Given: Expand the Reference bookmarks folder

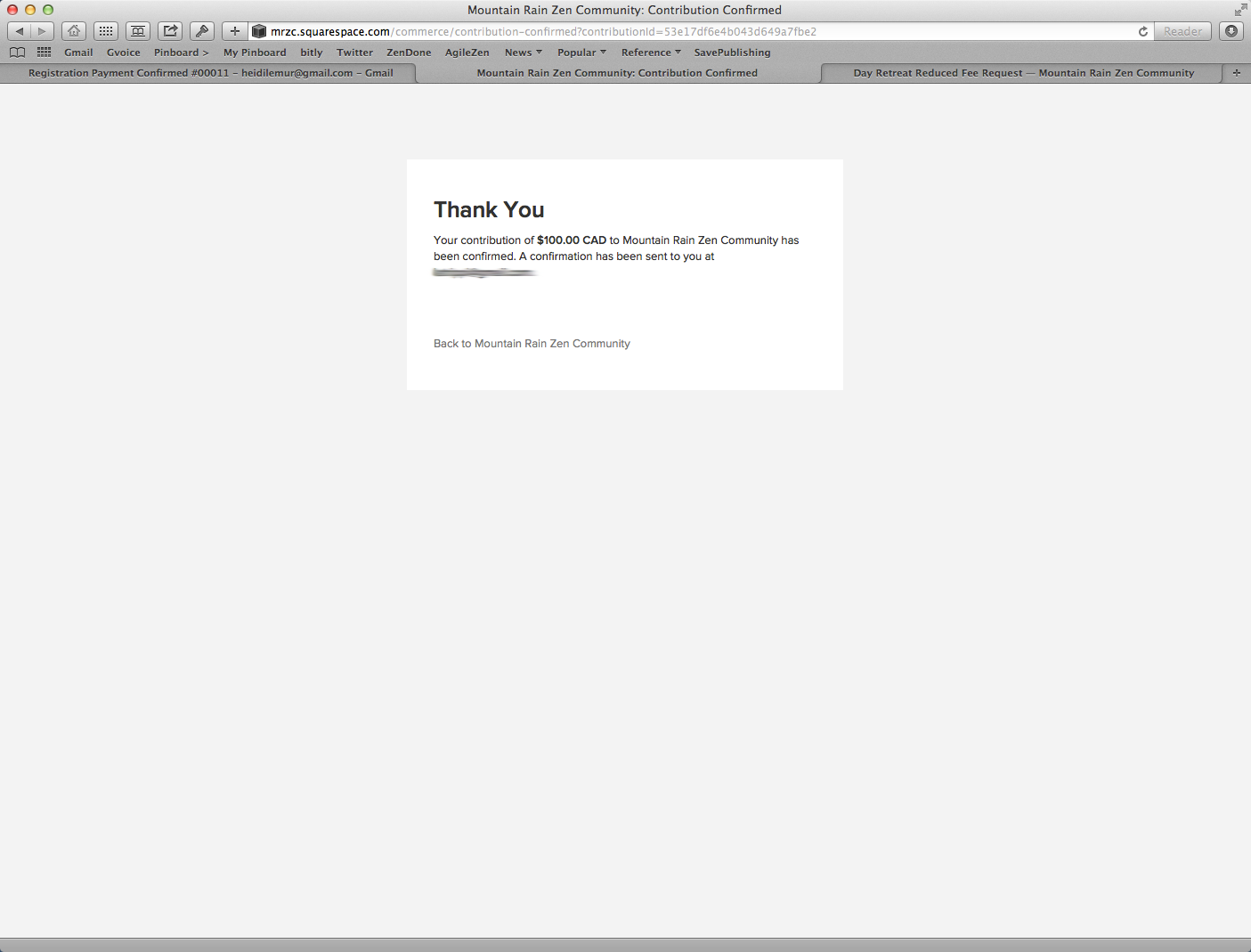Looking at the screenshot, I should tap(651, 53).
